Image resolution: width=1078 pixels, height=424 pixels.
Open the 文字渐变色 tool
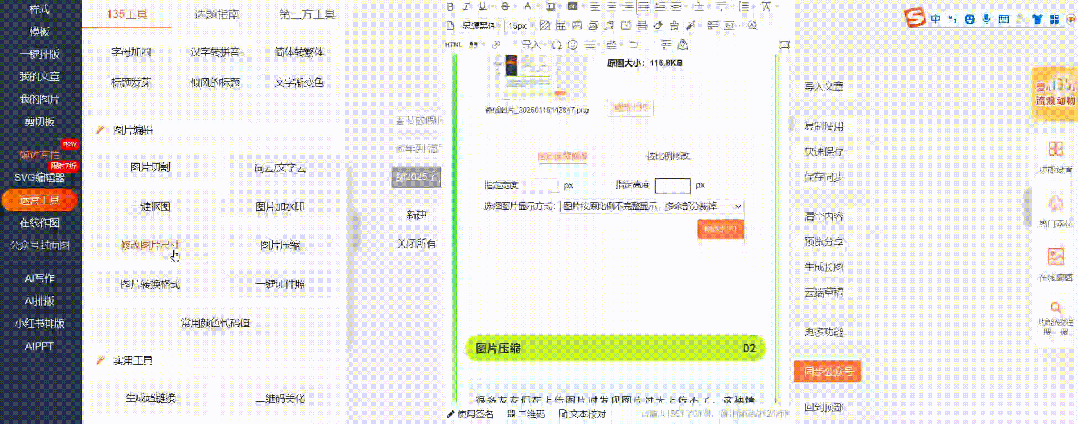coord(298,82)
